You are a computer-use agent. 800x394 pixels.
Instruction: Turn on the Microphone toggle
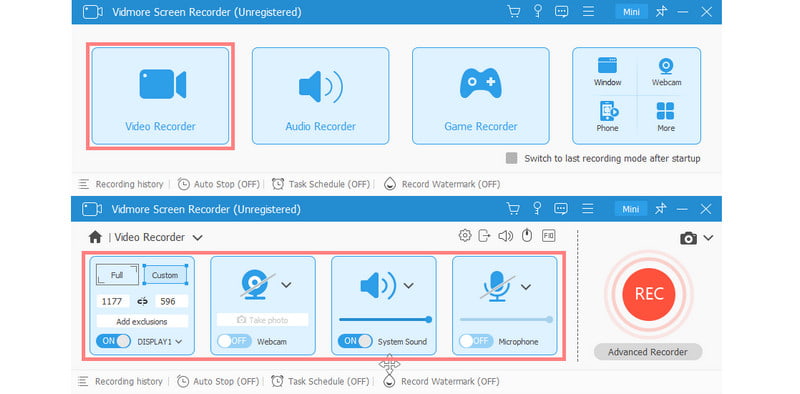pyautogui.click(x=476, y=341)
